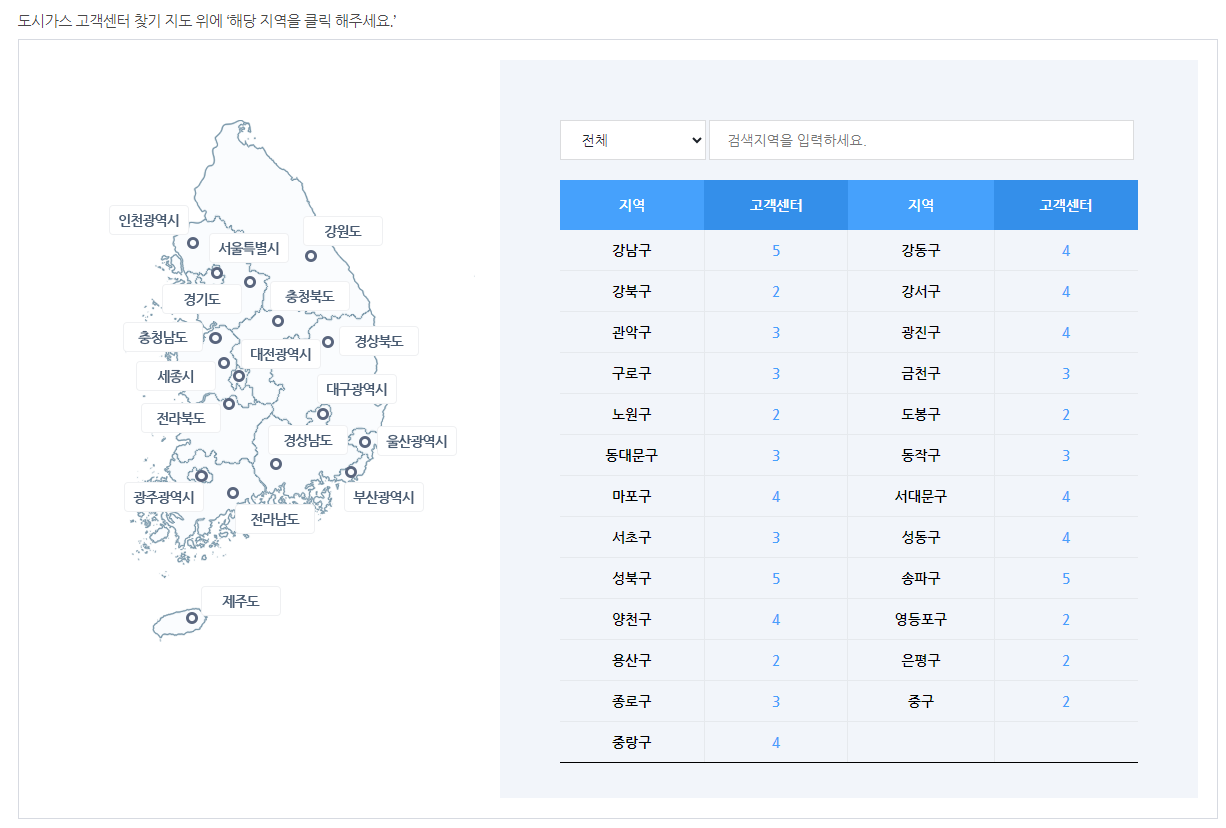Open 강북구 customer center count

pyautogui.click(x=776, y=291)
